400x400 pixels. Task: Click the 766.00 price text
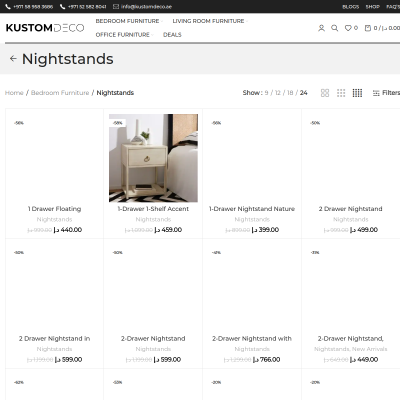tap(267, 360)
